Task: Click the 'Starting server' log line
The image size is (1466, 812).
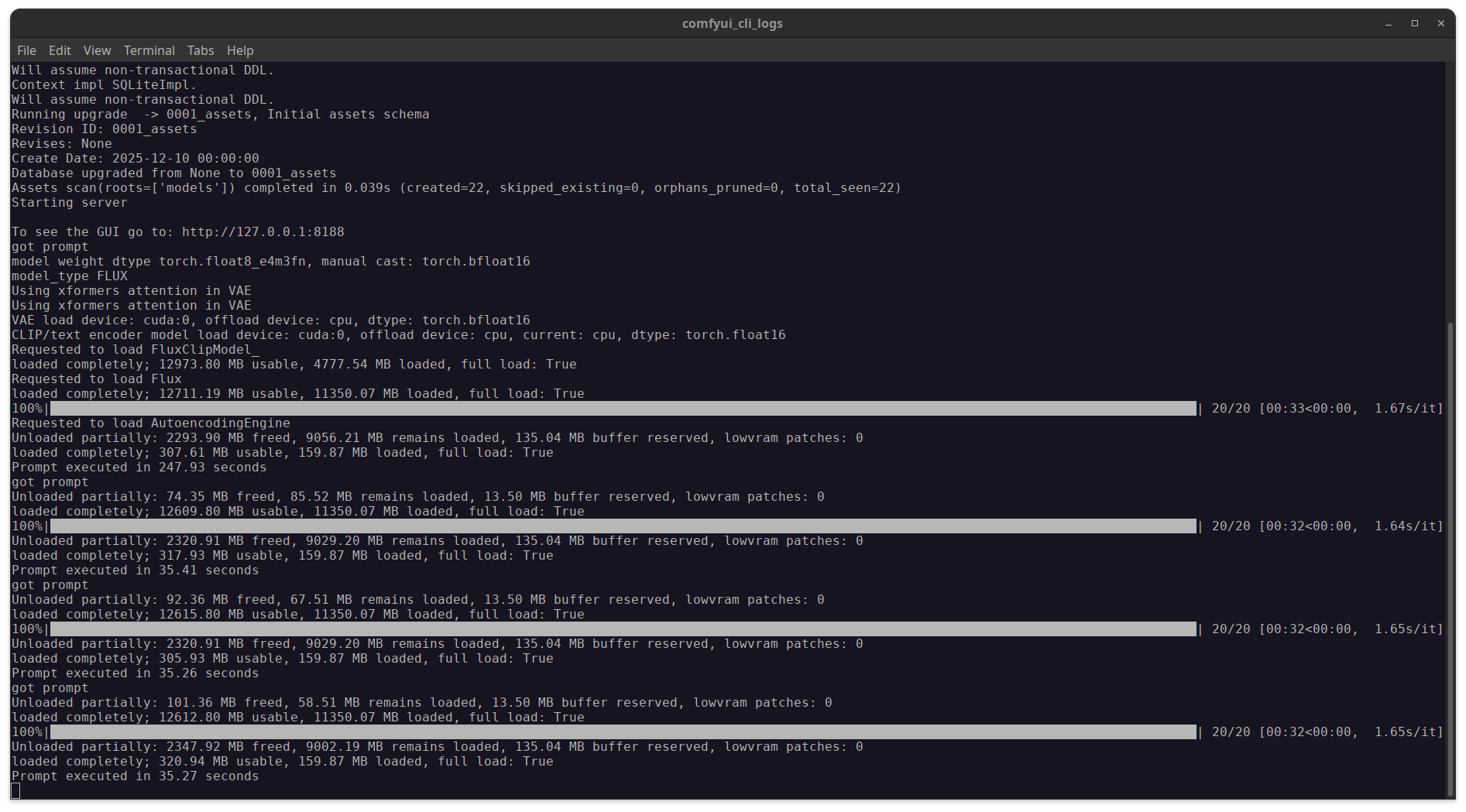Action: click(69, 203)
